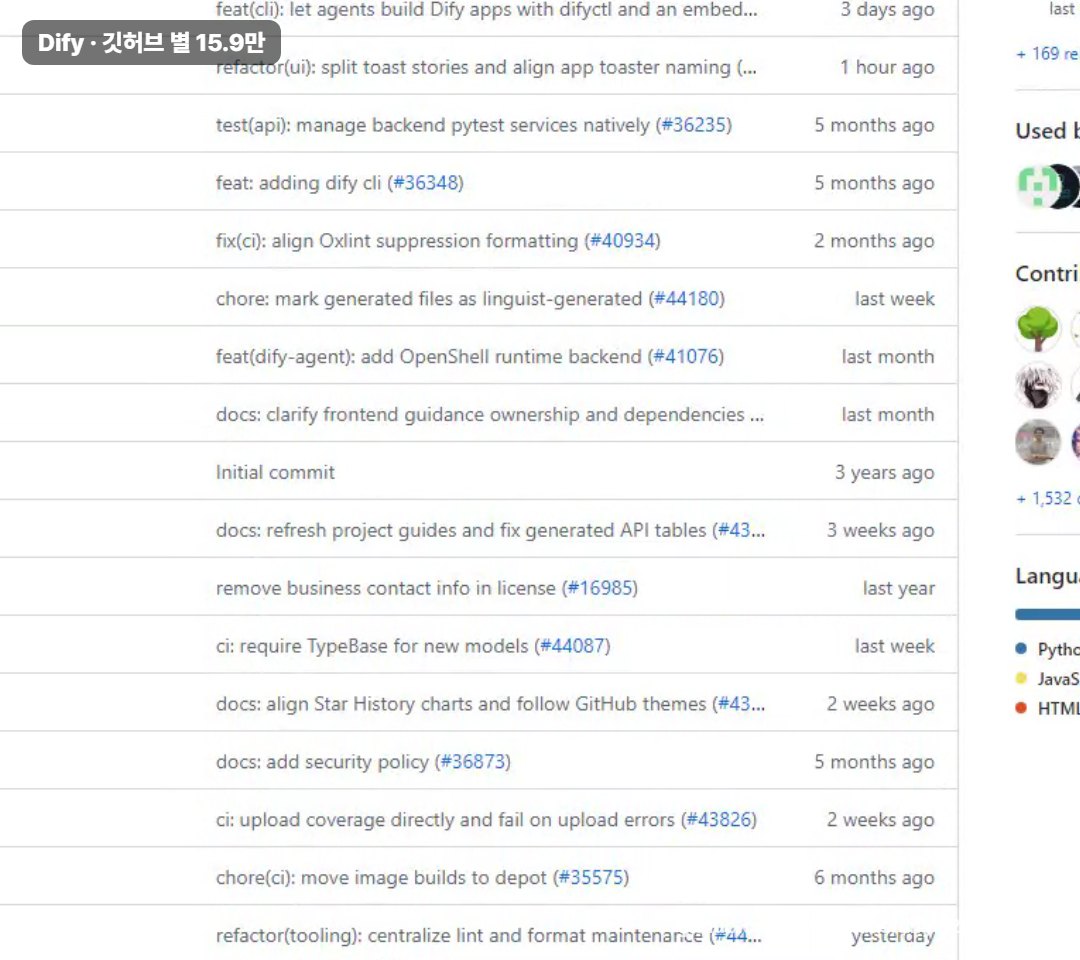View commit "fix(ci): align Oxlint suppression formatting"
Viewport: 1080px width, 960px height.
coord(397,240)
